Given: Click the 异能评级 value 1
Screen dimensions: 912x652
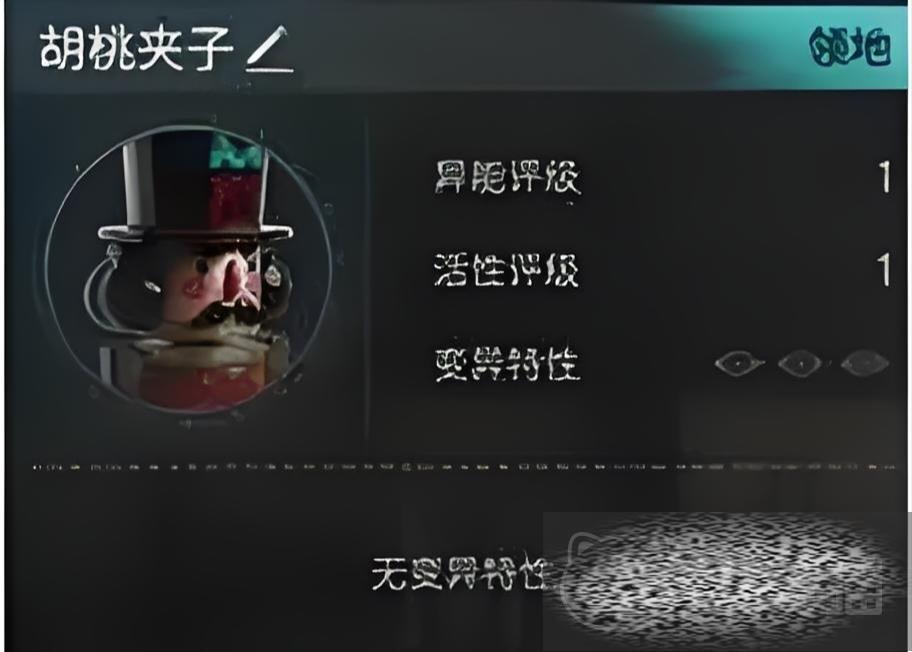Looking at the screenshot, I should point(884,177).
